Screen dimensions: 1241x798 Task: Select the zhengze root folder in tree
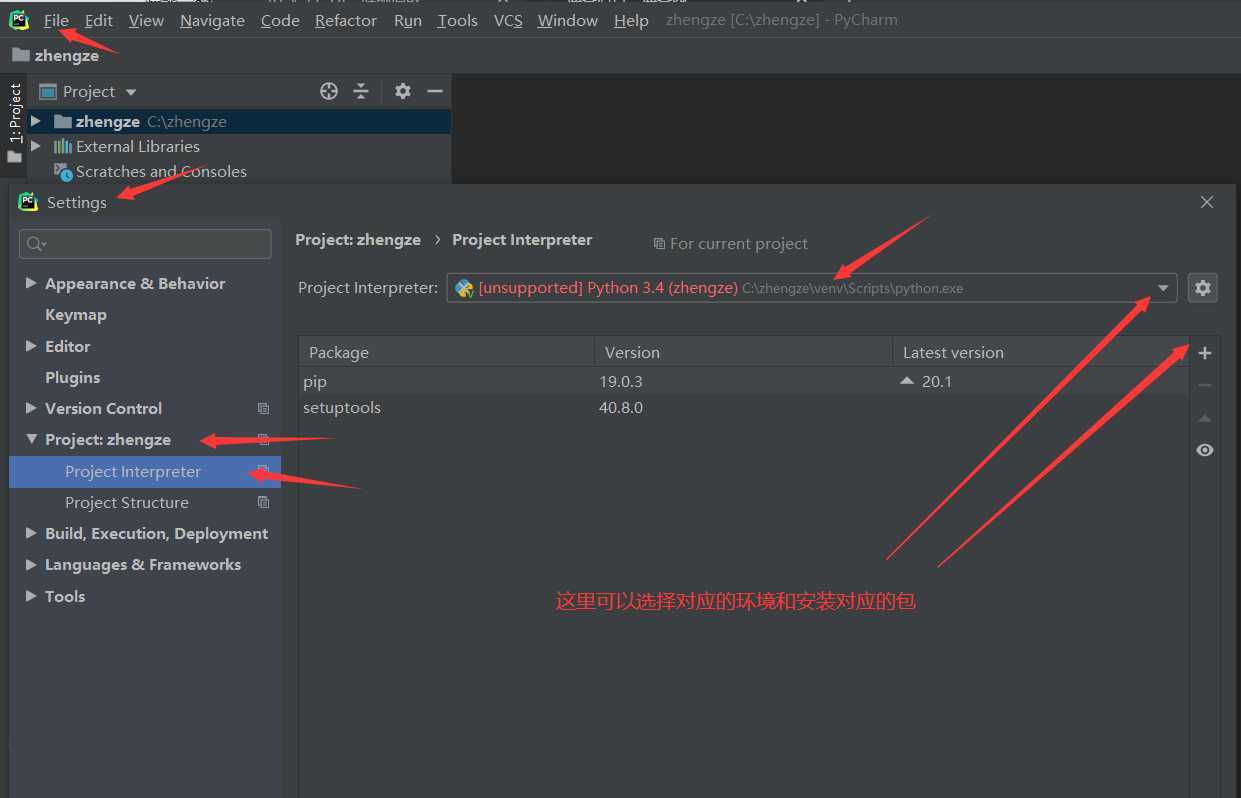click(x=240, y=121)
